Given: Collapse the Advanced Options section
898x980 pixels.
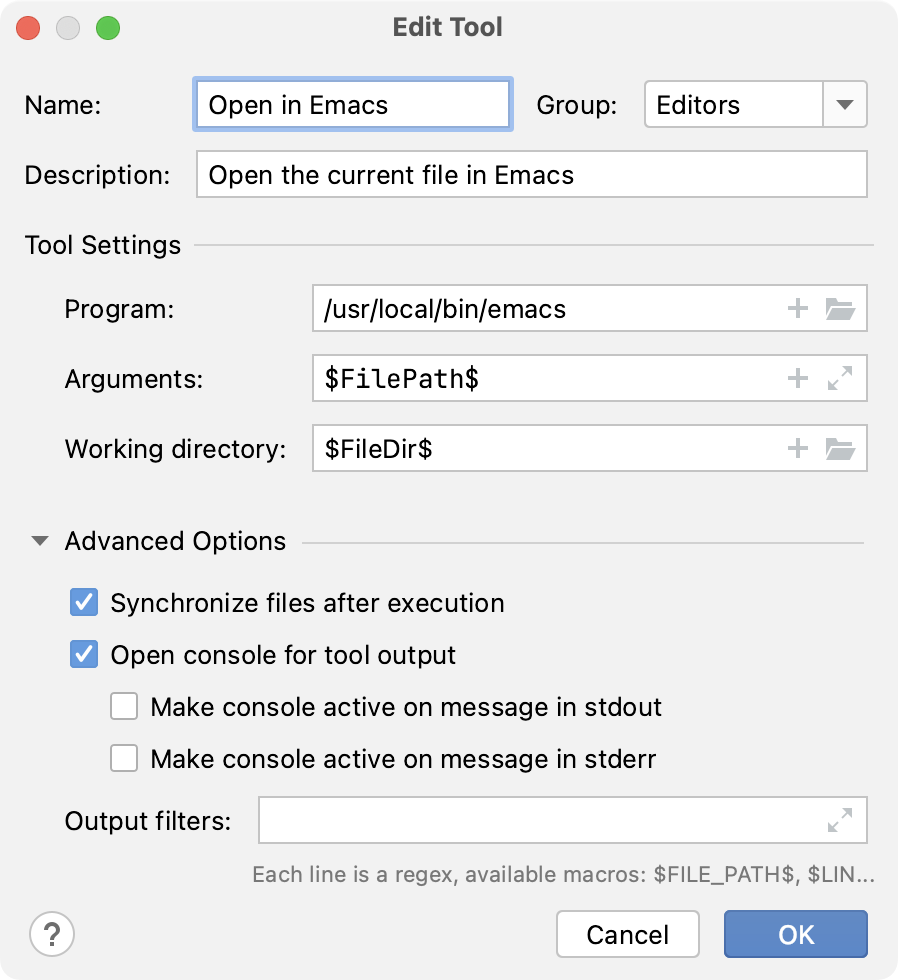Looking at the screenshot, I should click(x=39, y=541).
